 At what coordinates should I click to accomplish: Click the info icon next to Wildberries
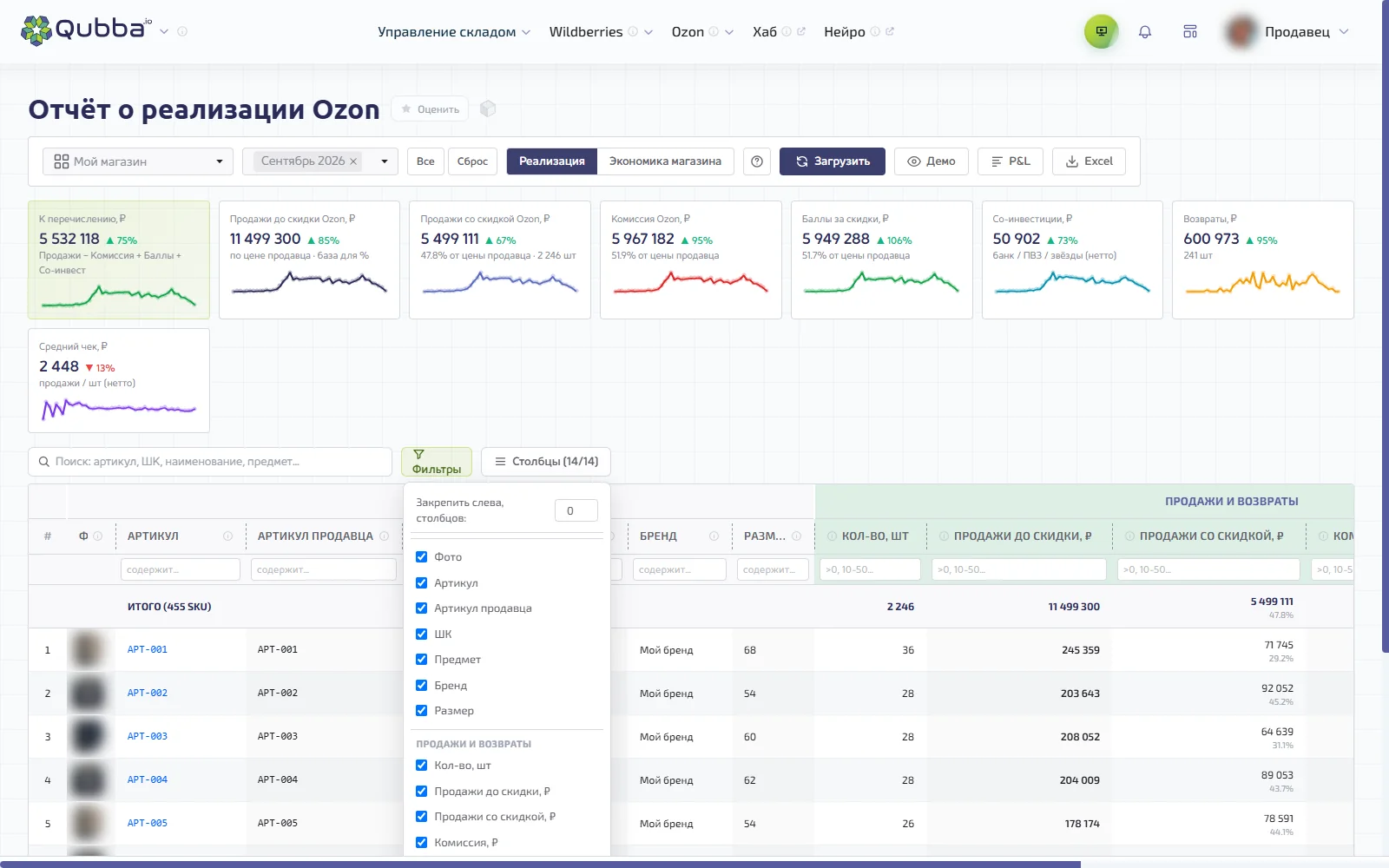tap(633, 32)
